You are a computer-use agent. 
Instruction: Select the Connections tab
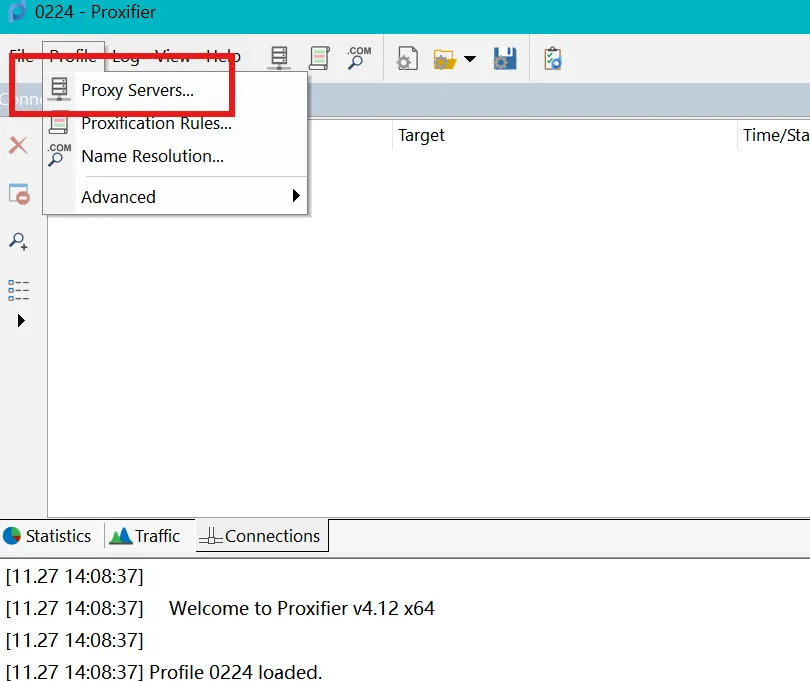[261, 536]
